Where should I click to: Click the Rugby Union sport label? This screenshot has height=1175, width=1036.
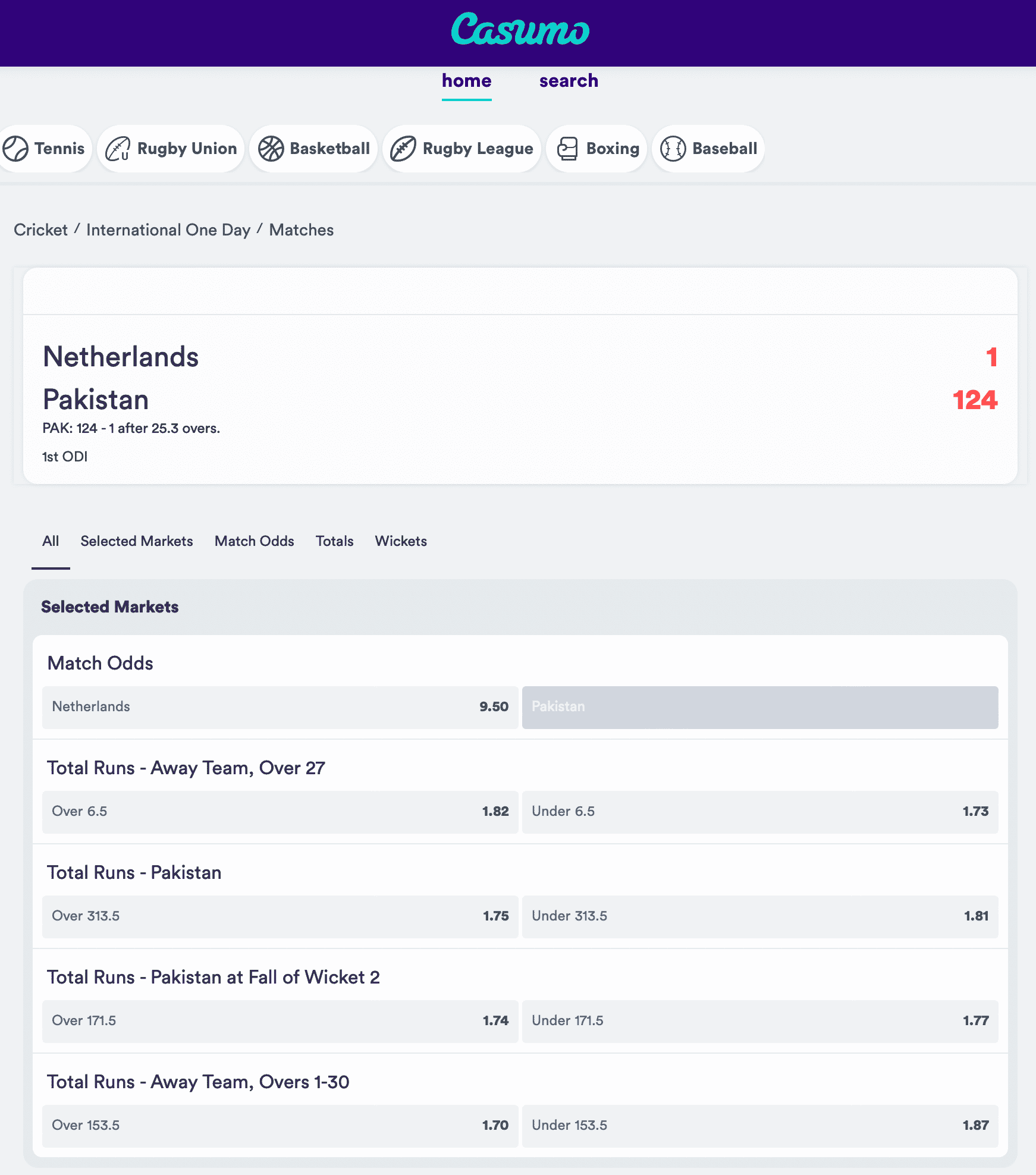[x=187, y=149]
